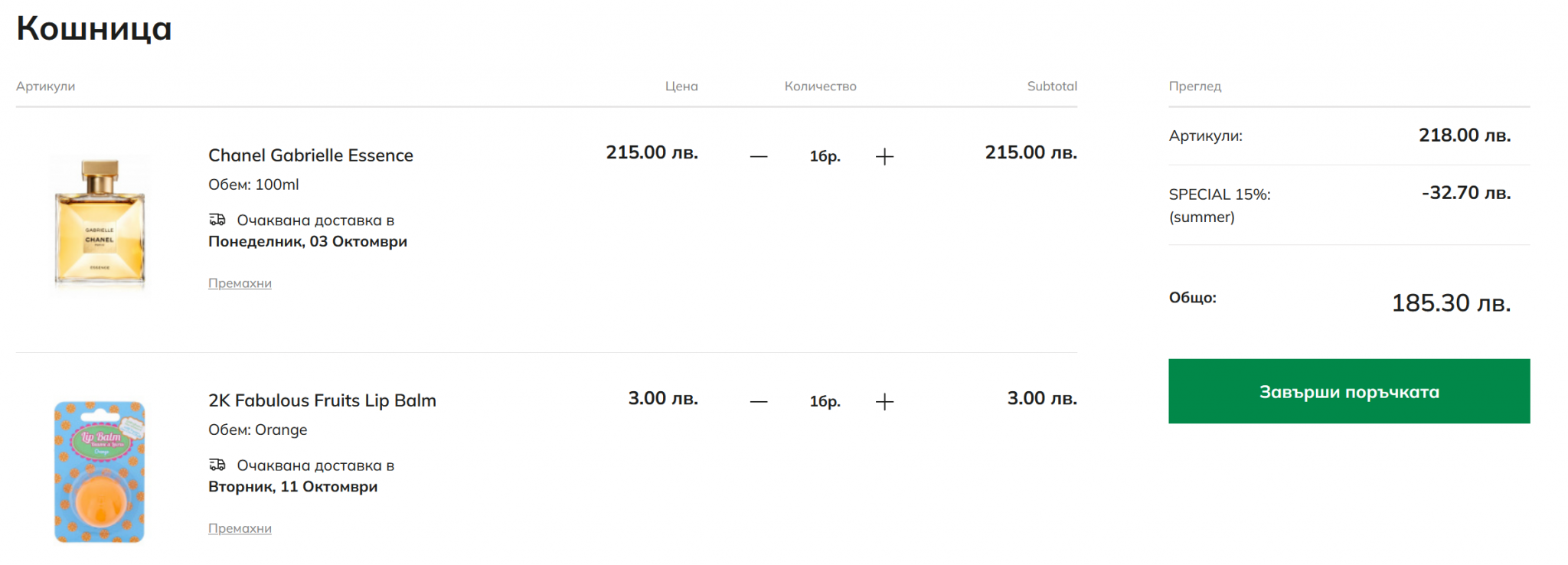The width and height of the screenshot is (1568, 565).
Task: Open the 2K Fabulous Fruits Lip Balm title
Action: click(322, 400)
